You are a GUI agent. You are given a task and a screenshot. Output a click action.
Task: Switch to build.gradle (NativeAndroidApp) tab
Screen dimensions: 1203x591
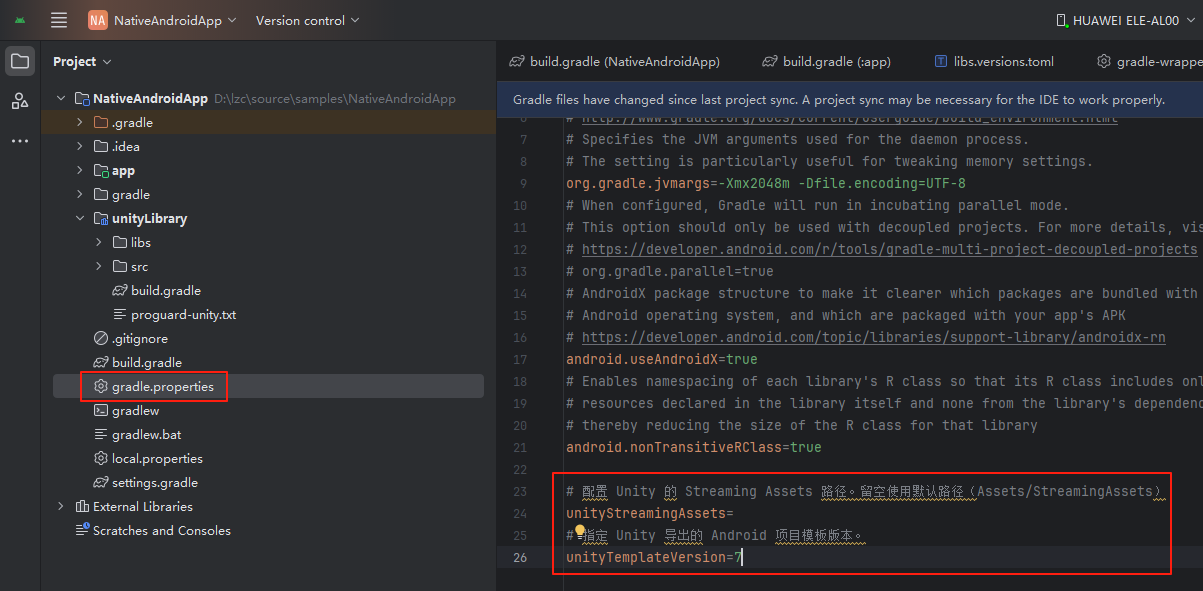pos(615,61)
